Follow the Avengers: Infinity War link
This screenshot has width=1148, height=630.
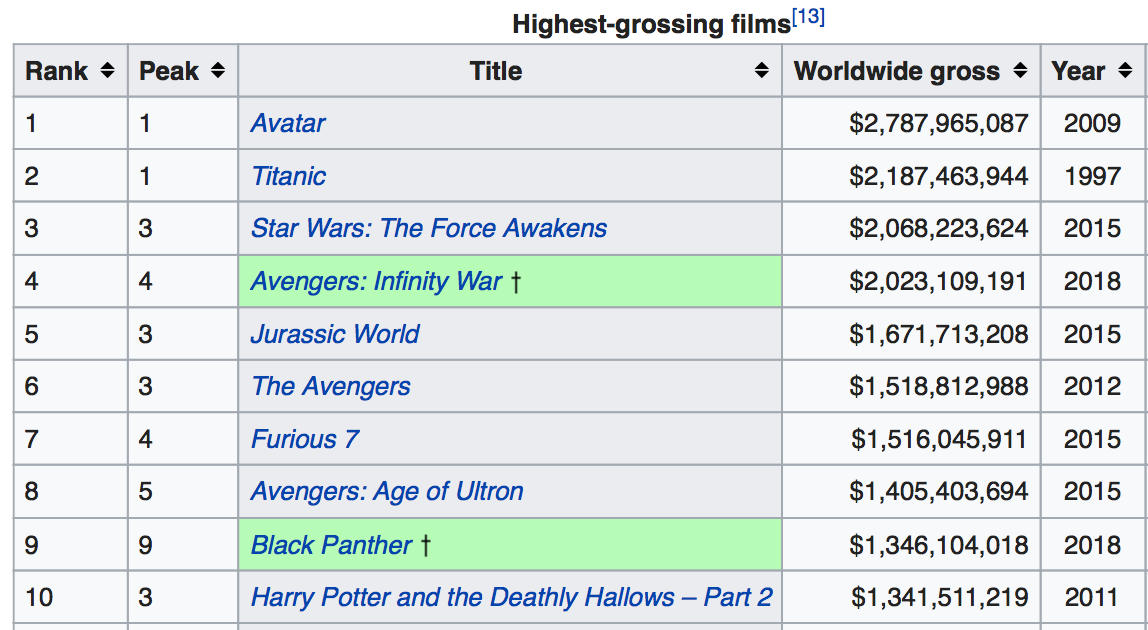pos(376,281)
